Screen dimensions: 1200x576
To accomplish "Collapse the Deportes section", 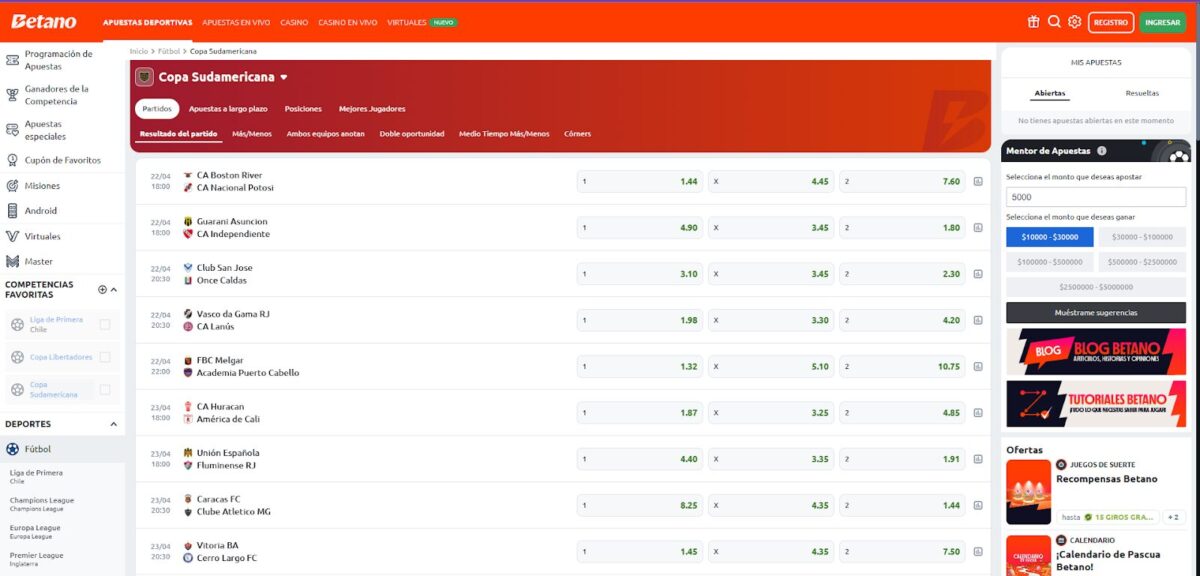I will 114,424.
